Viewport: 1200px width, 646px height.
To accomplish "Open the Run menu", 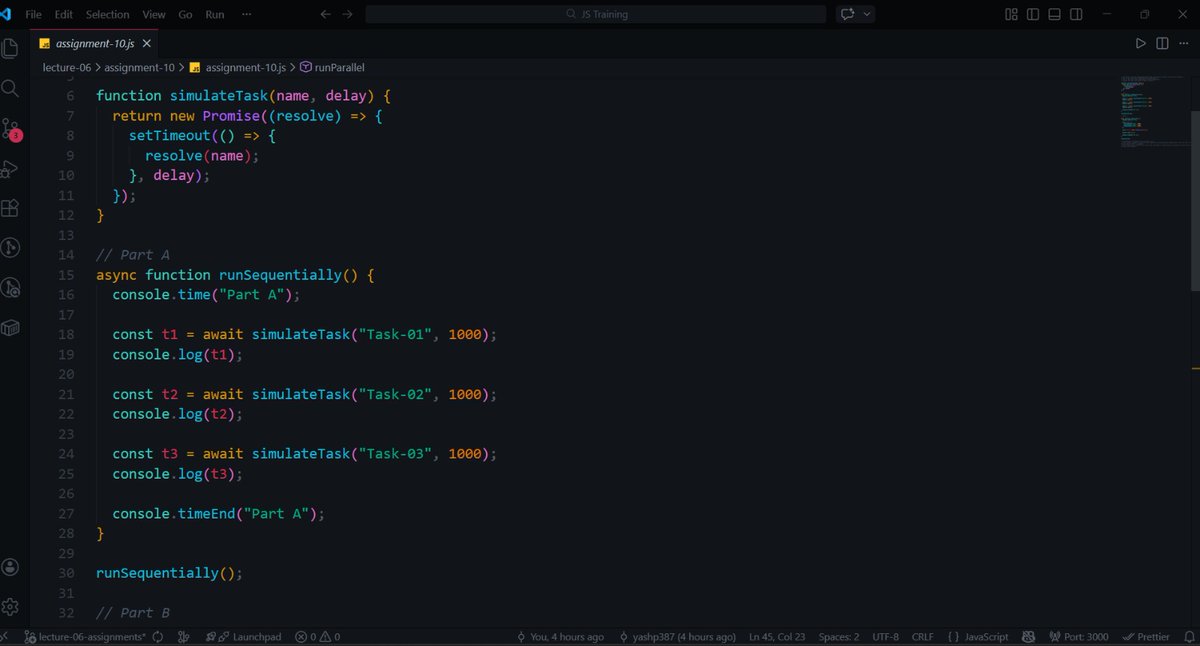I will click(214, 14).
